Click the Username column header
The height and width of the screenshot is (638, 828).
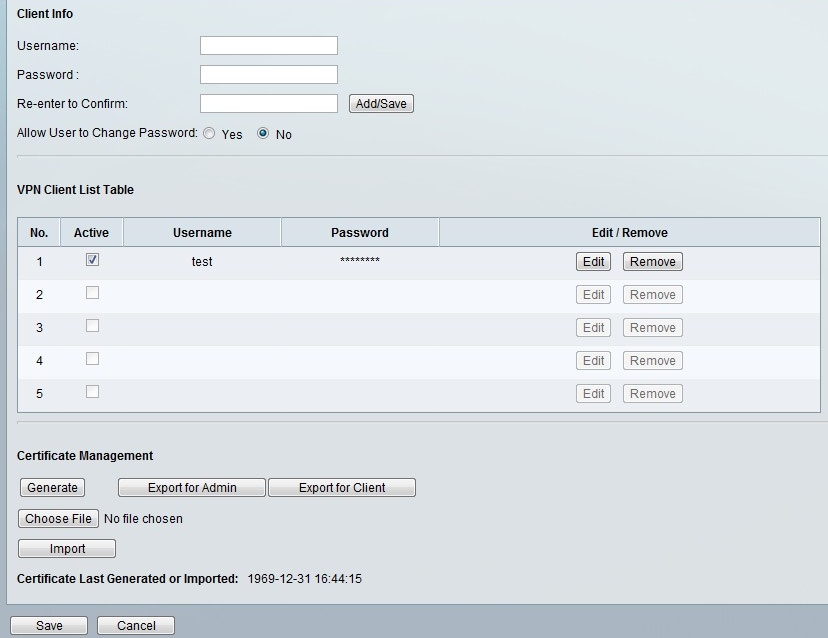pos(202,233)
